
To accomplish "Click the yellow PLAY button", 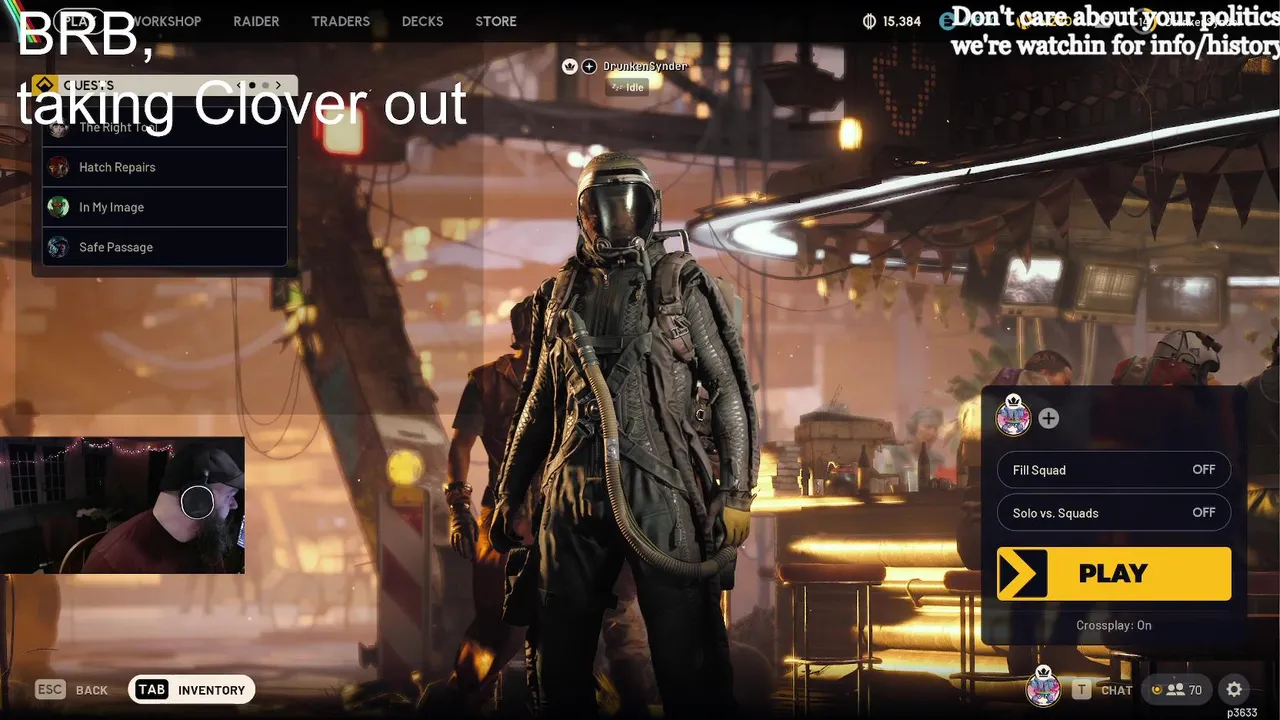I will (1113, 573).
